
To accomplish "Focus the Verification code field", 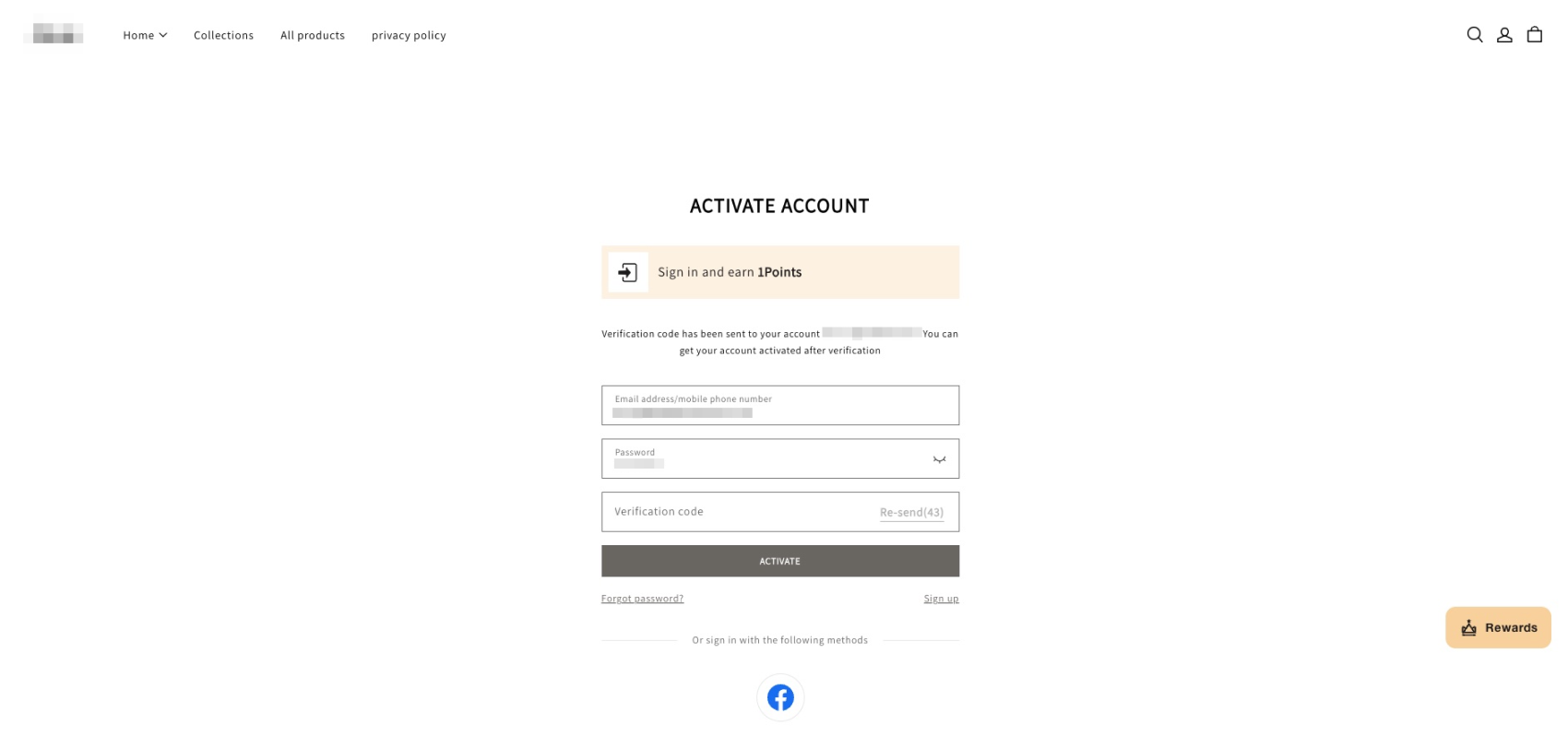I will 738,512.
